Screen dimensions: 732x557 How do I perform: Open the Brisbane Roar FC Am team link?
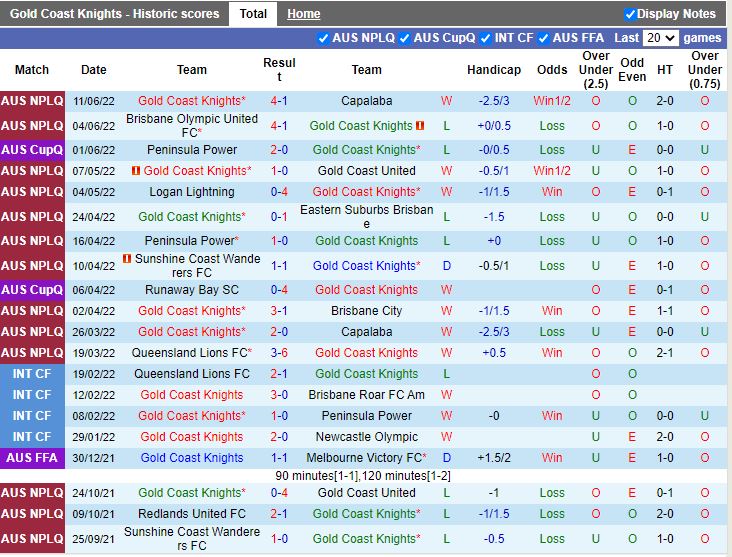(366, 395)
